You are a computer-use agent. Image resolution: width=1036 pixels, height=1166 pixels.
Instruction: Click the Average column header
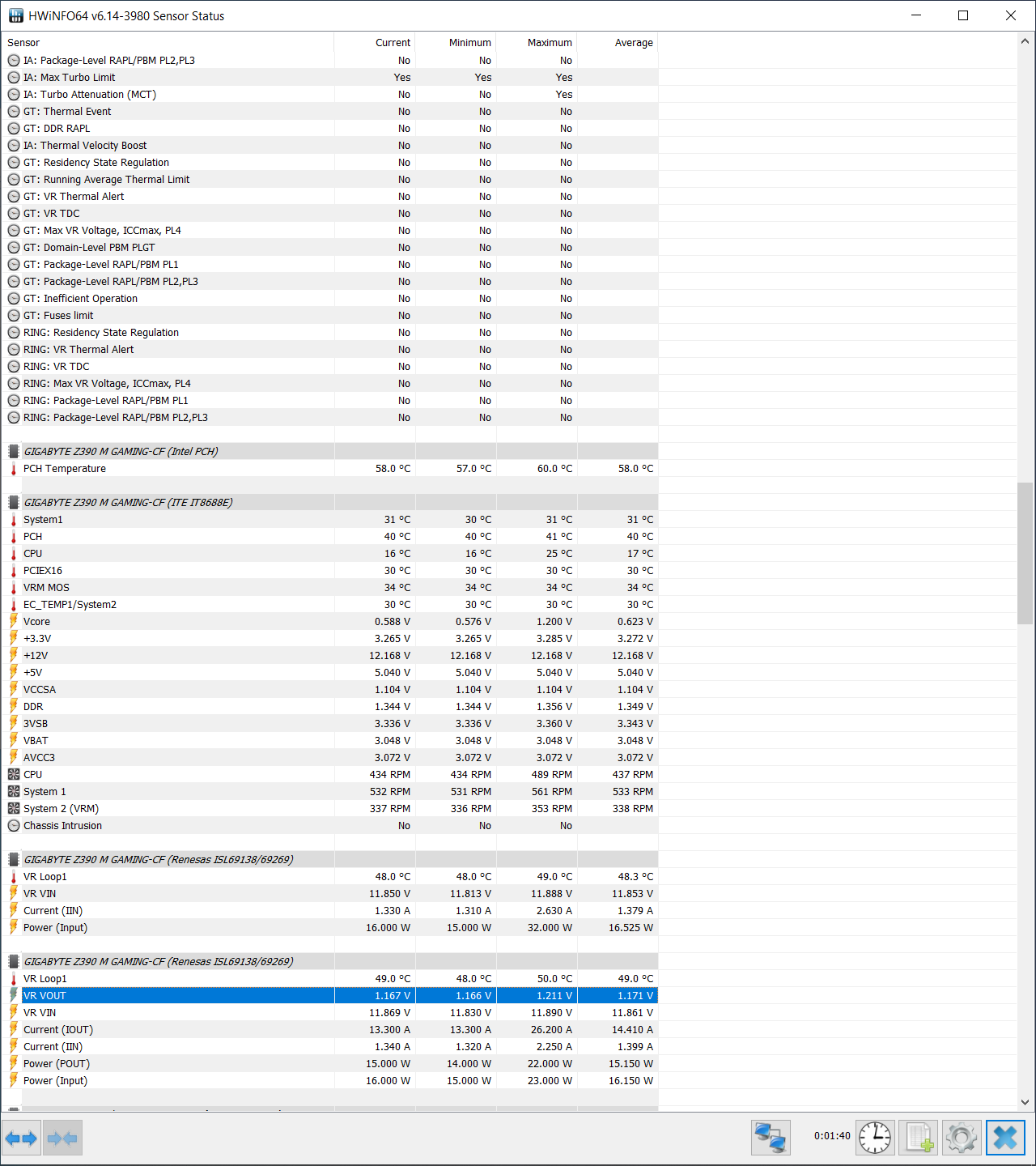[618, 43]
